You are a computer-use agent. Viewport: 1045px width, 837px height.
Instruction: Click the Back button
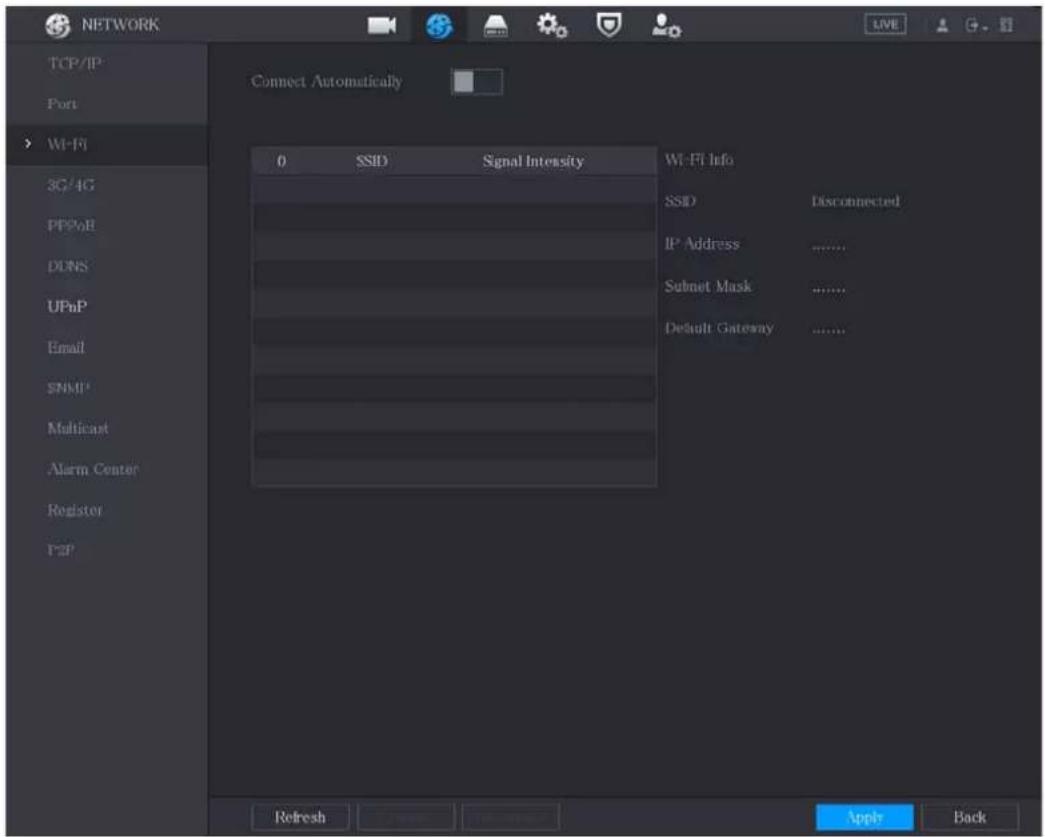point(970,817)
